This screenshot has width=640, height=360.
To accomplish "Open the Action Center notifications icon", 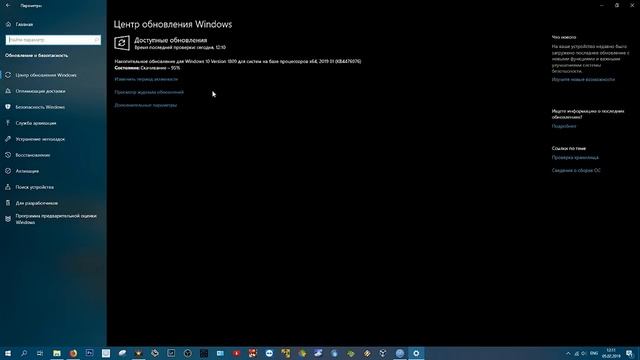I will click(x=630, y=353).
